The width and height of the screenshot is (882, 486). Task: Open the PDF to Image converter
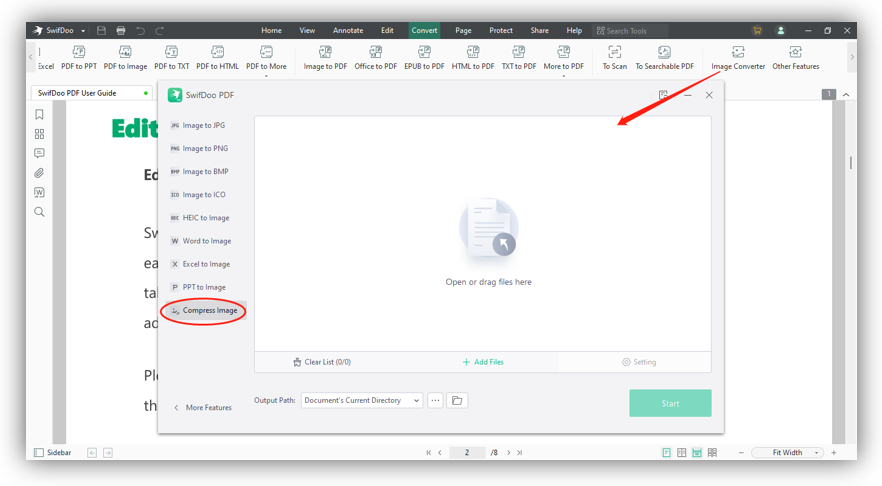click(x=125, y=58)
